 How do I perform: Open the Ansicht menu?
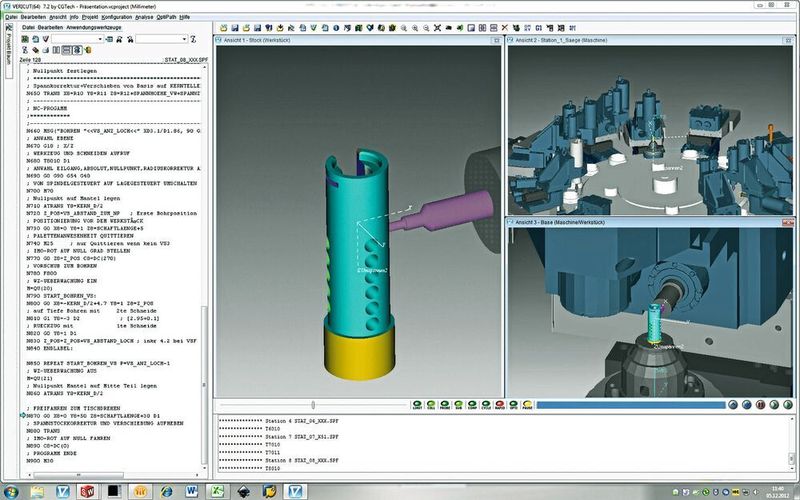point(58,17)
